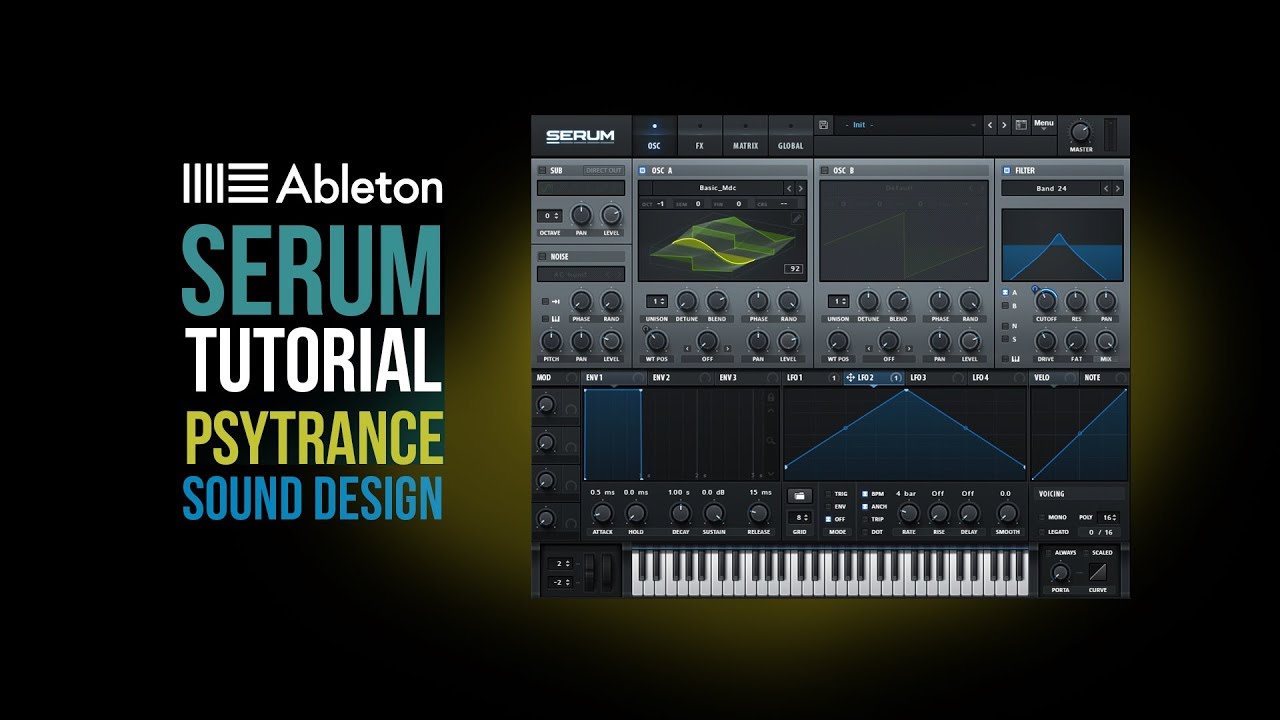The height and width of the screenshot is (720, 1280).
Task: Click the envelope Decay knob
Action: (680, 514)
